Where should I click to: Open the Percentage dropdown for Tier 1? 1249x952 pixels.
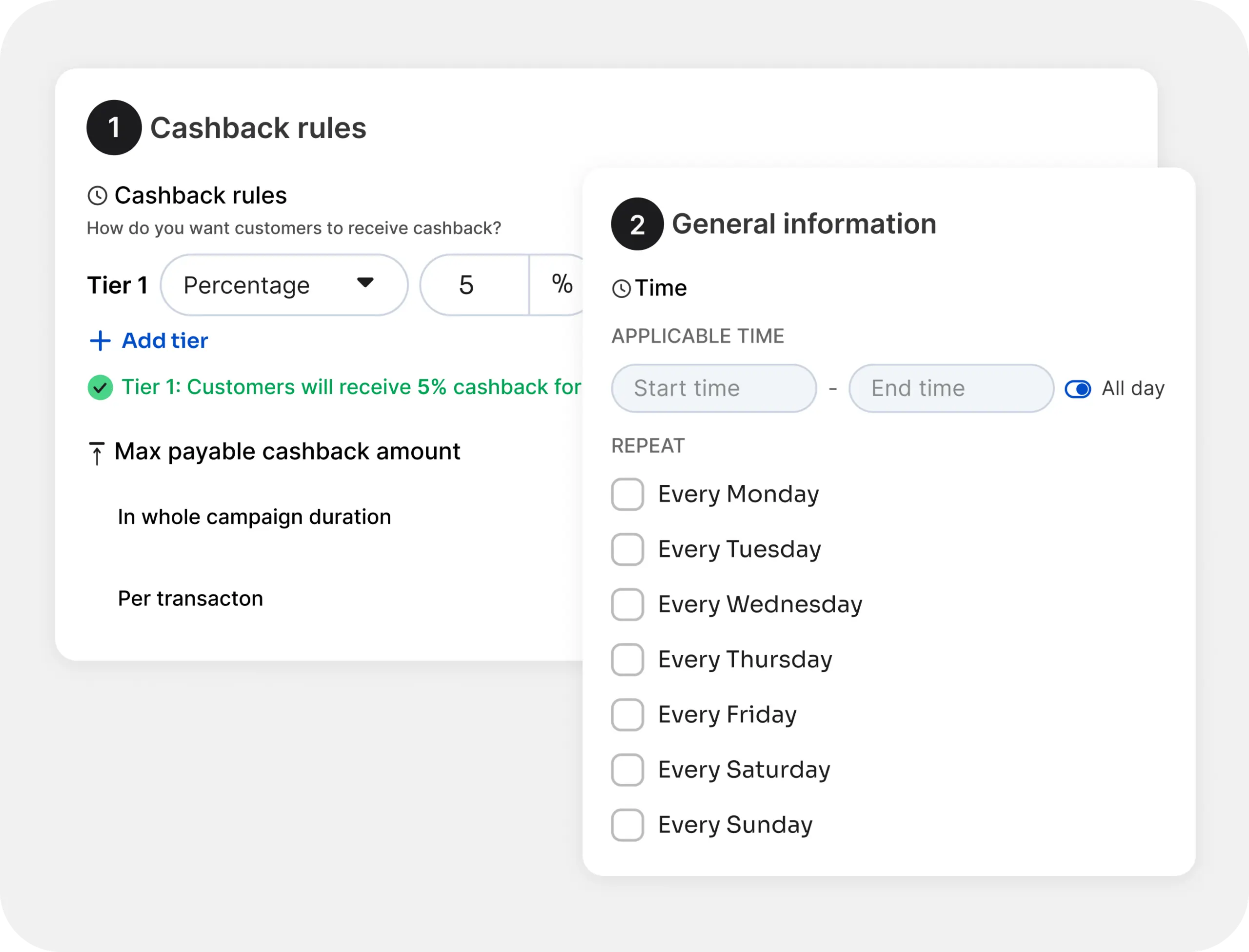point(284,285)
